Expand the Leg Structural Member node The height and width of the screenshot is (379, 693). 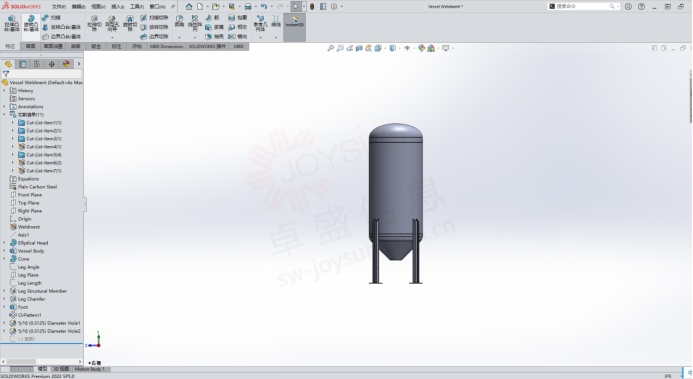pos(5,291)
